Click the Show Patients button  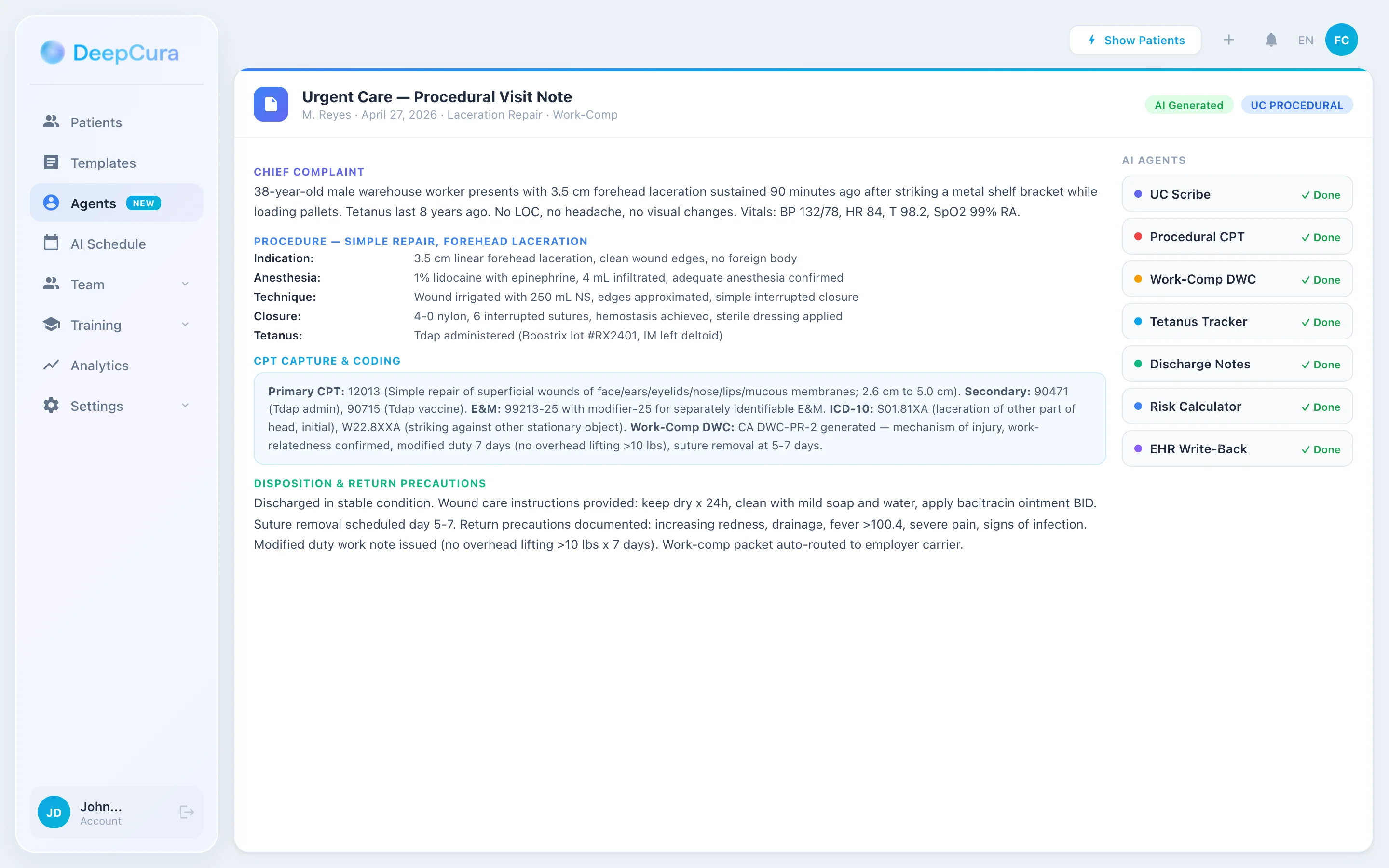click(1135, 40)
